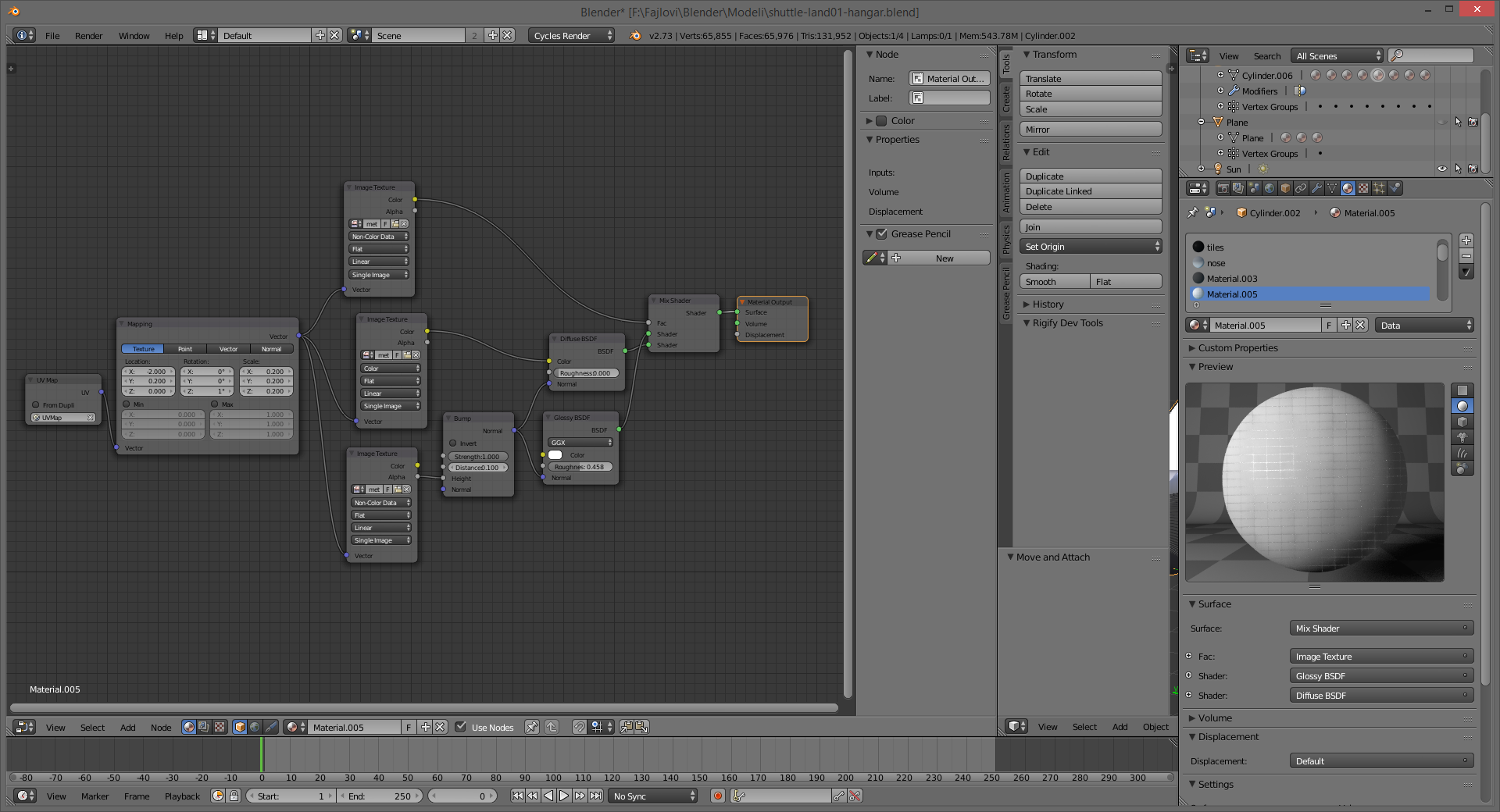Select the Render properties camera tab
This screenshot has height=812, width=1500.
point(1223,188)
